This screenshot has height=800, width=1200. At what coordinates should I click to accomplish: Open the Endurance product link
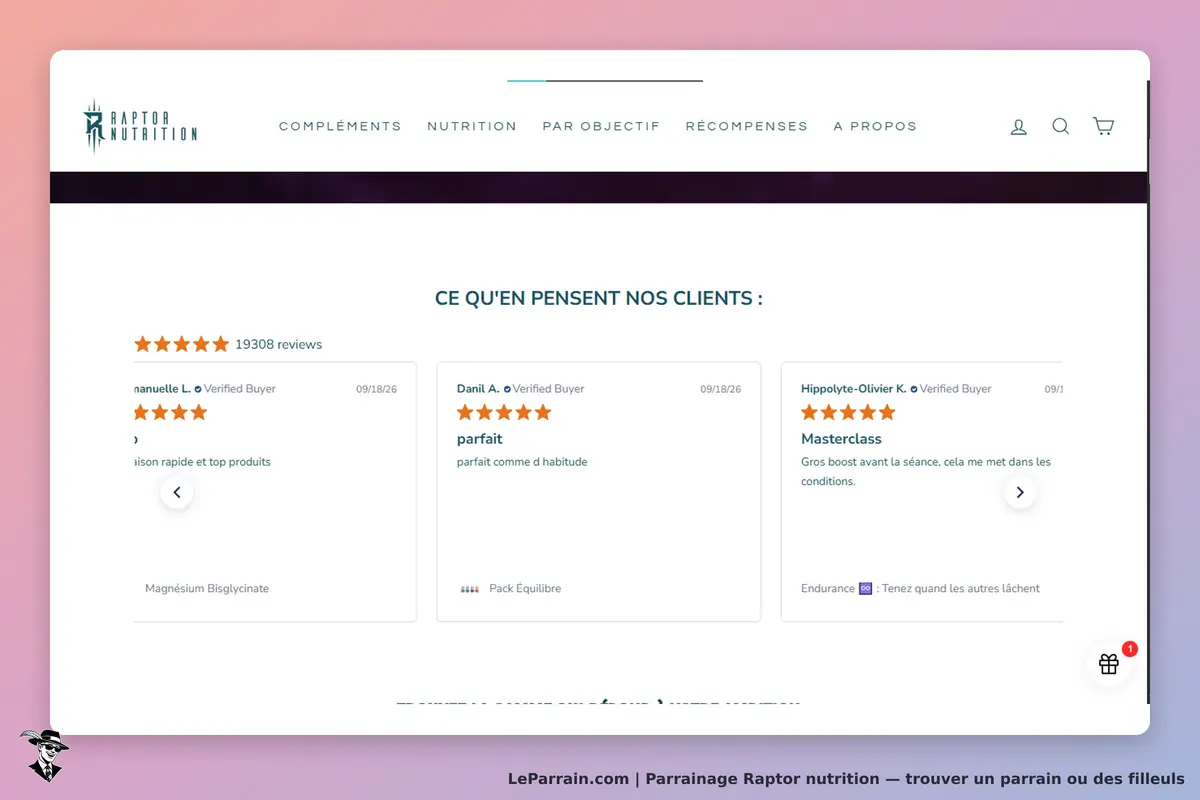click(x=920, y=589)
